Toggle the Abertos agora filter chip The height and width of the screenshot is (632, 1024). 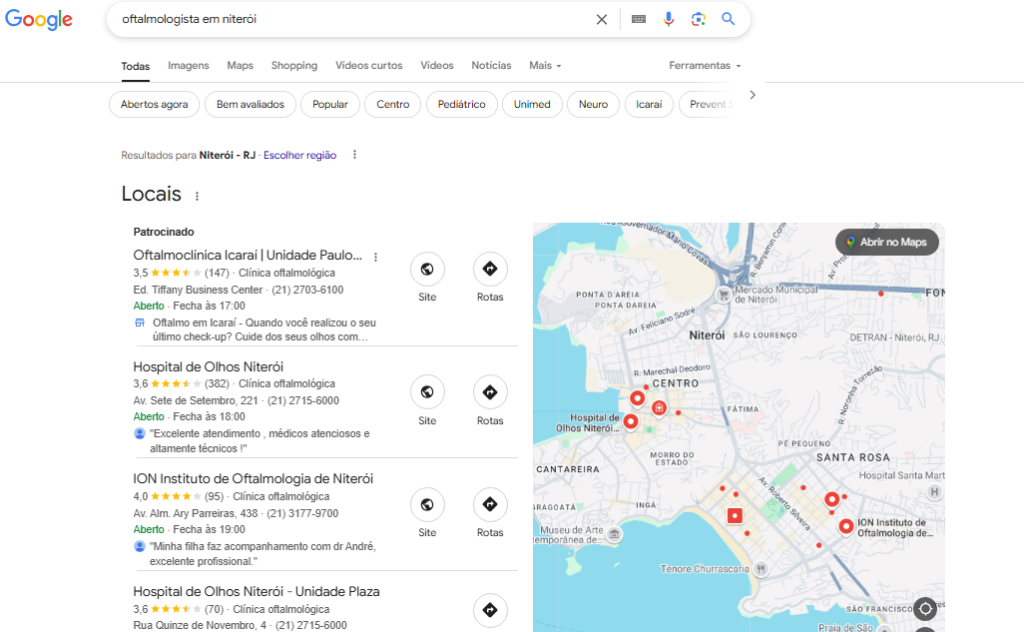point(154,104)
